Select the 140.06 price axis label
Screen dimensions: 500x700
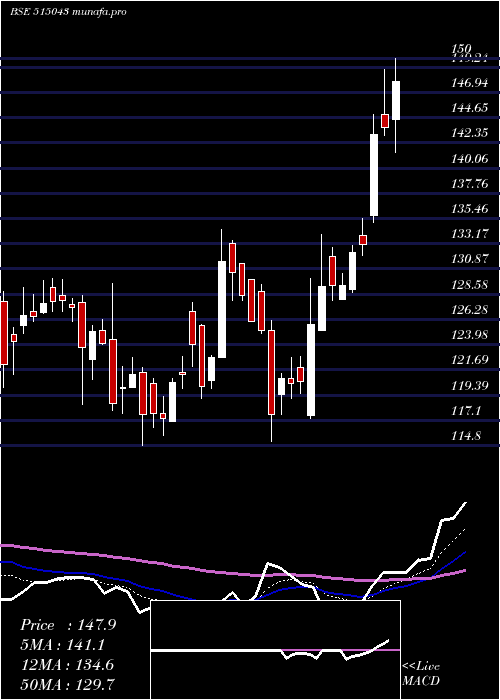[x=470, y=158]
